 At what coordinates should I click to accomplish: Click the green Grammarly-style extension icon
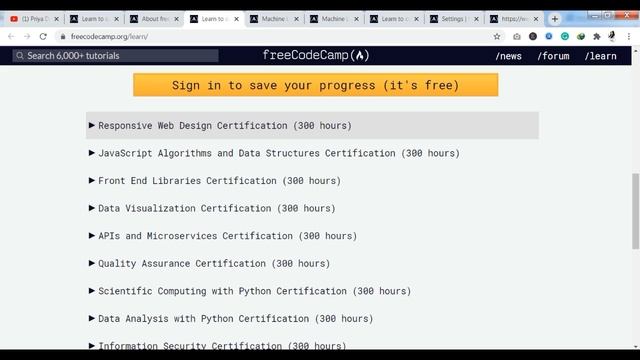coord(564,36)
